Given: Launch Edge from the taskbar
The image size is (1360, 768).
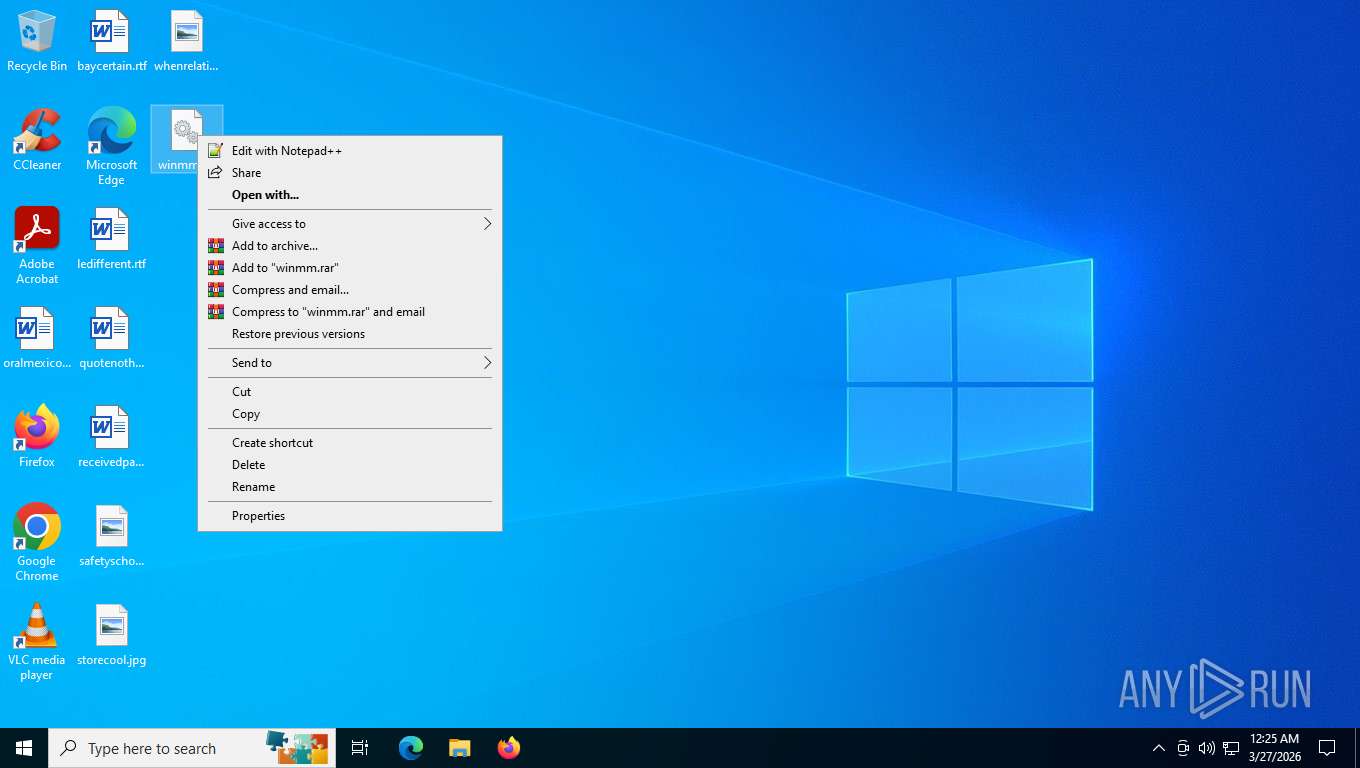Looking at the screenshot, I should pos(411,748).
